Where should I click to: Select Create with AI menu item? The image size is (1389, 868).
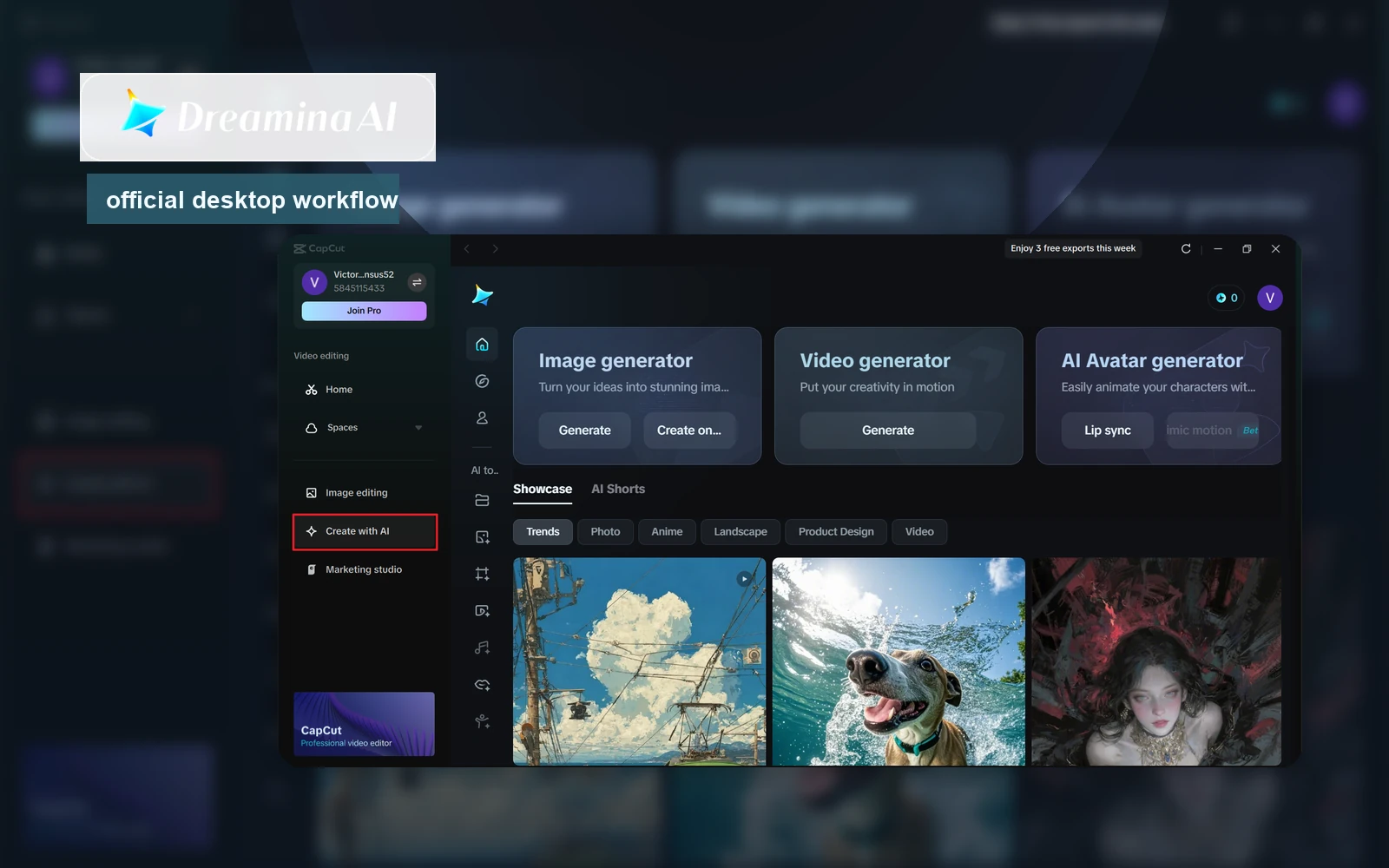click(x=365, y=531)
